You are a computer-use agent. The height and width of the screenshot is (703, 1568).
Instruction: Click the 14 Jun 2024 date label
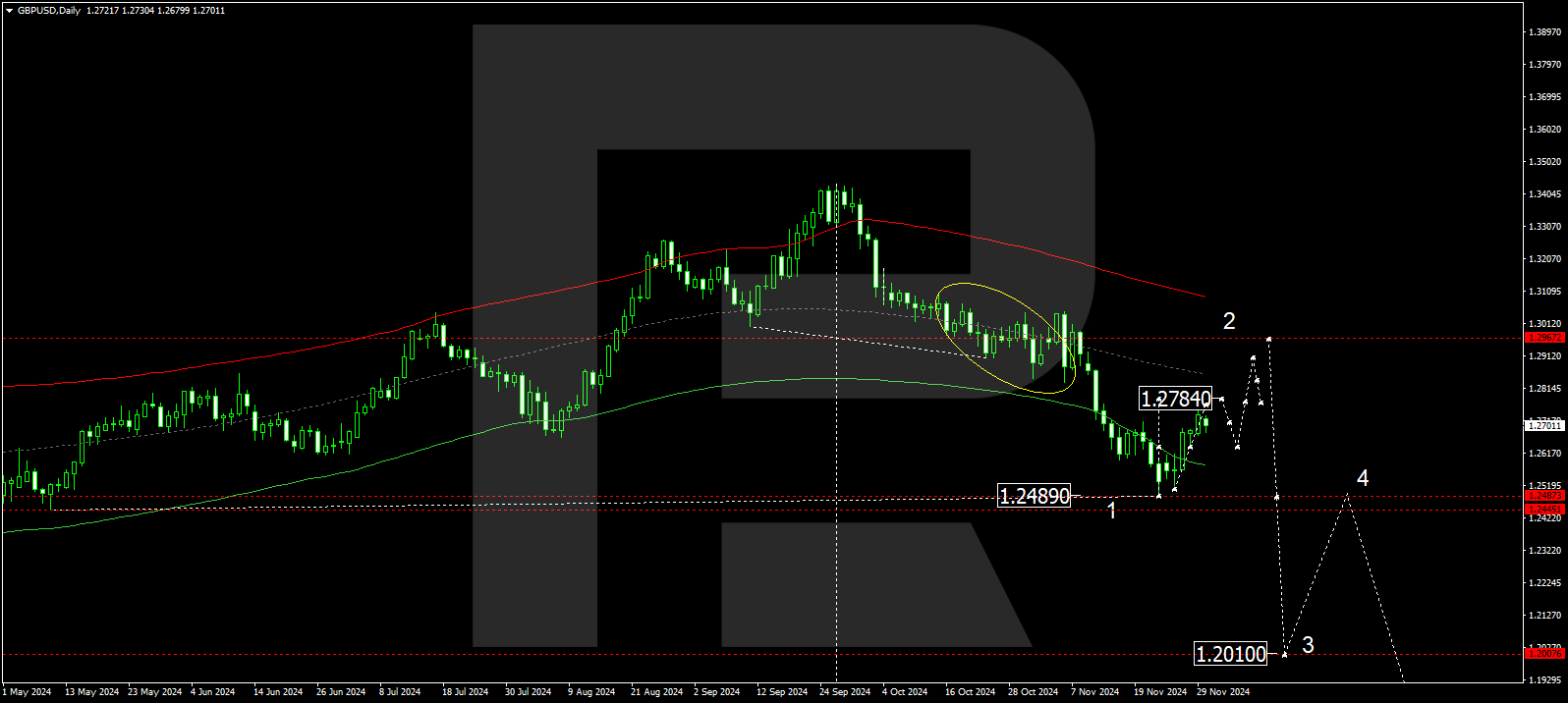click(x=280, y=692)
